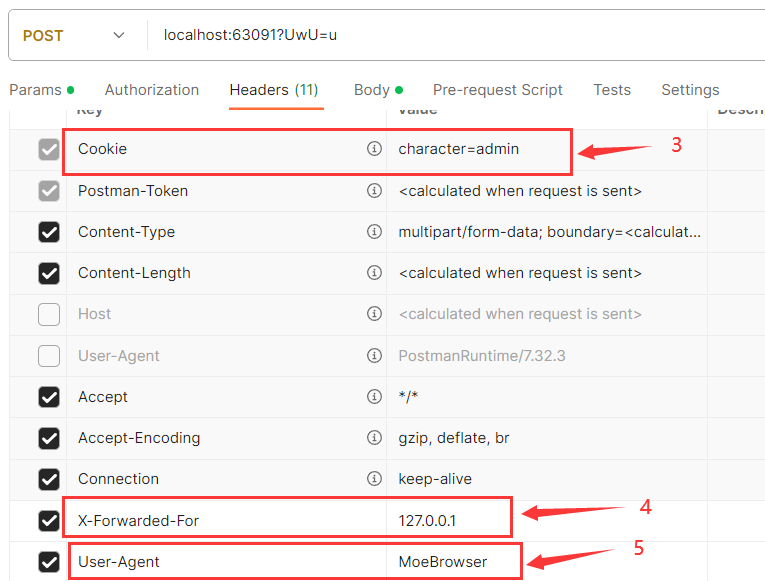The height and width of the screenshot is (581, 765).
Task: Click the info icon next to Postman-Token
Action: coord(374,190)
